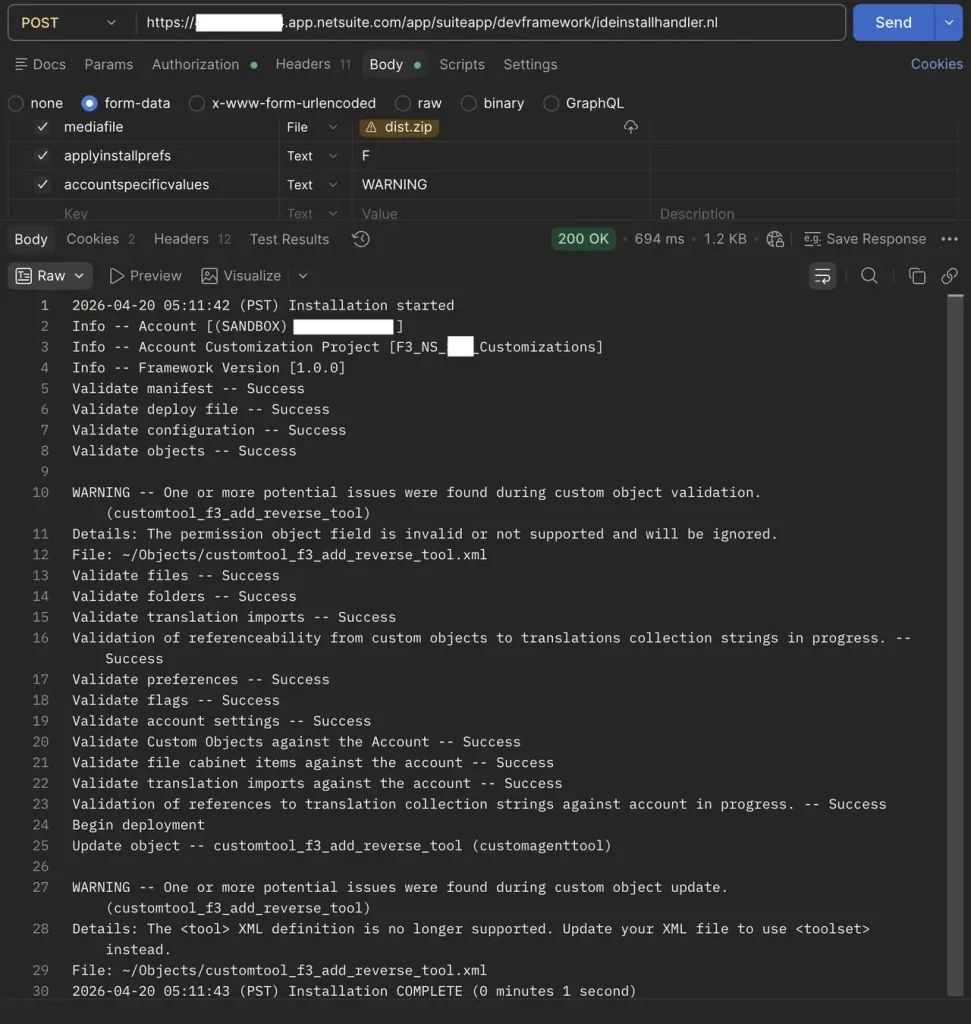Click the Cookies link

(936, 64)
